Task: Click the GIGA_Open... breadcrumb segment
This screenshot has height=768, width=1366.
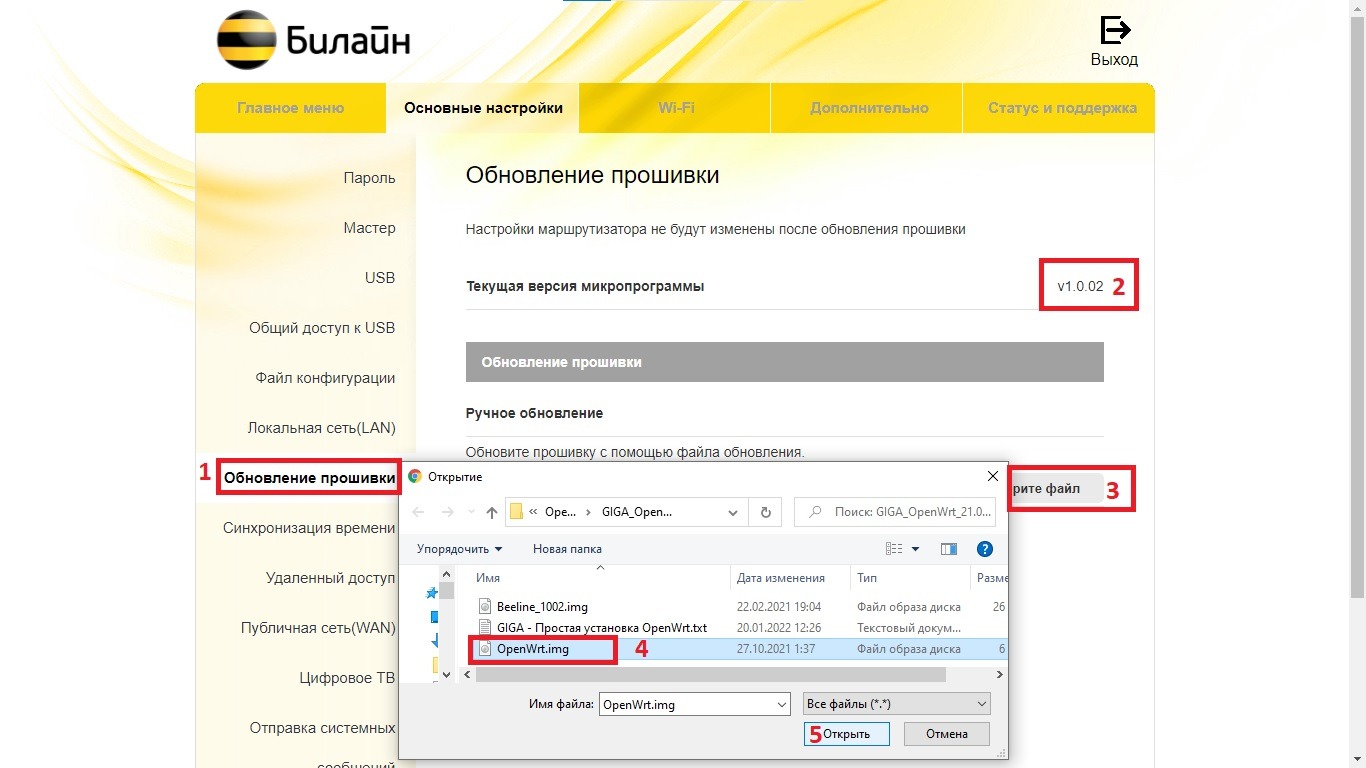Action: tap(637, 512)
